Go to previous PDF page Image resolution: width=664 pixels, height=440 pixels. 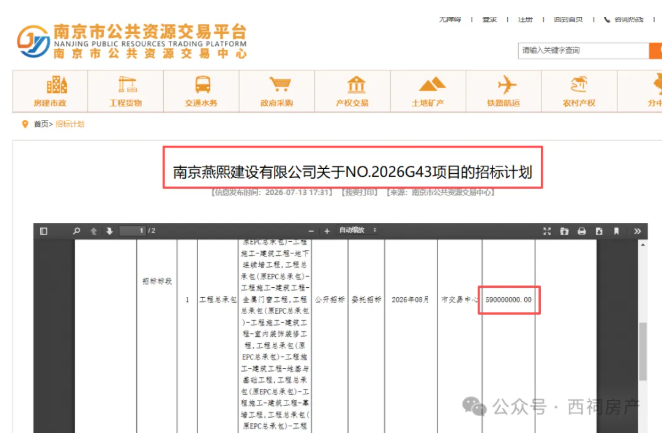[94, 231]
